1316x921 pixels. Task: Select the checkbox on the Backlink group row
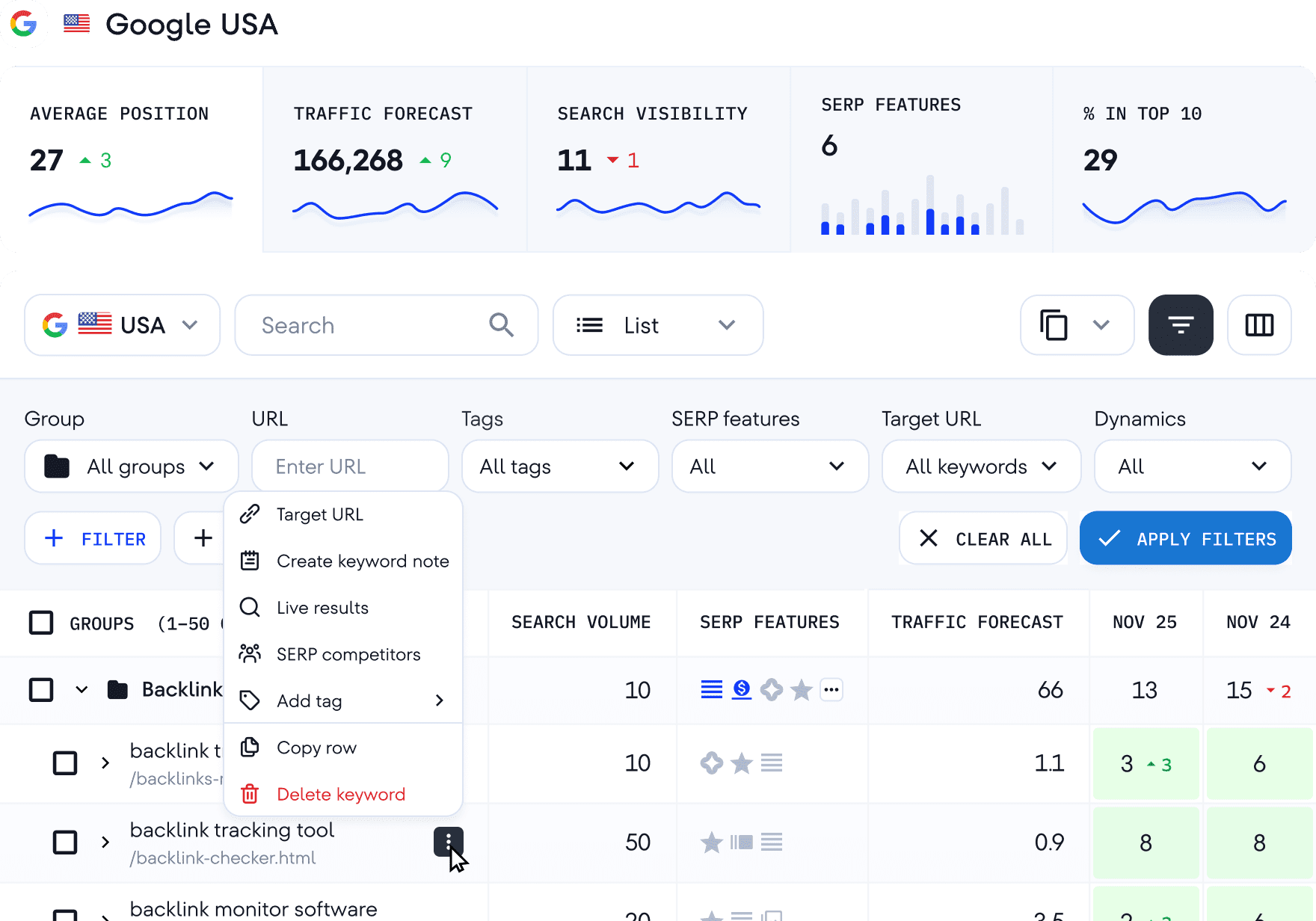(x=41, y=689)
